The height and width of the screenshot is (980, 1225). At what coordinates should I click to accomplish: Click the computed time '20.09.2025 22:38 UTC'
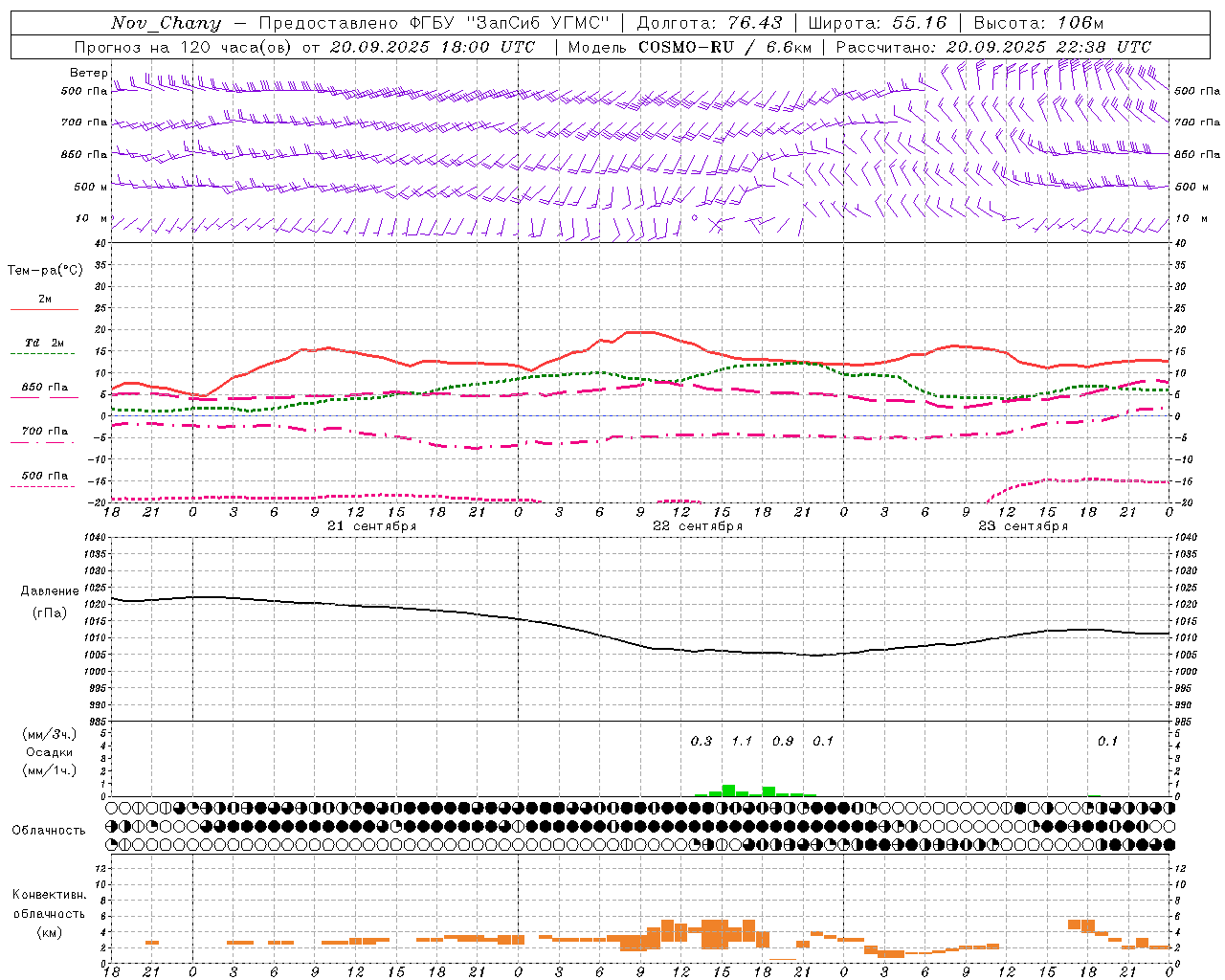coord(1049,47)
